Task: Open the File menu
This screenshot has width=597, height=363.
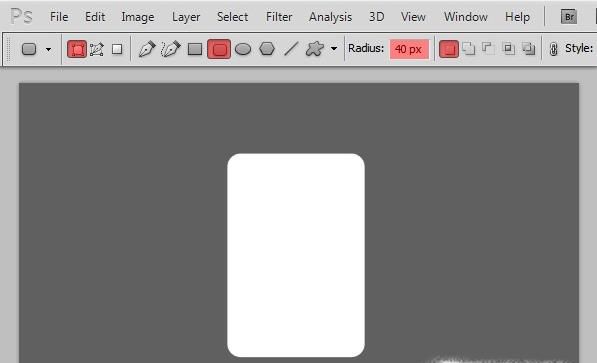Action: pos(59,17)
